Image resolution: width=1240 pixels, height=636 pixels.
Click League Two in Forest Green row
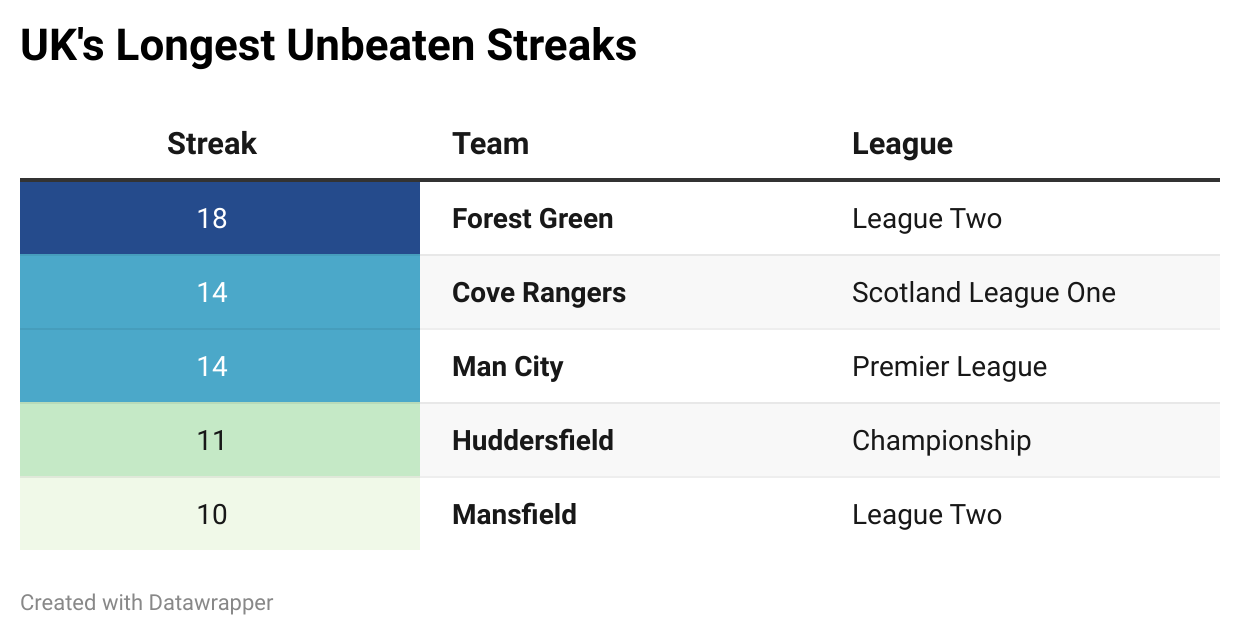927,218
